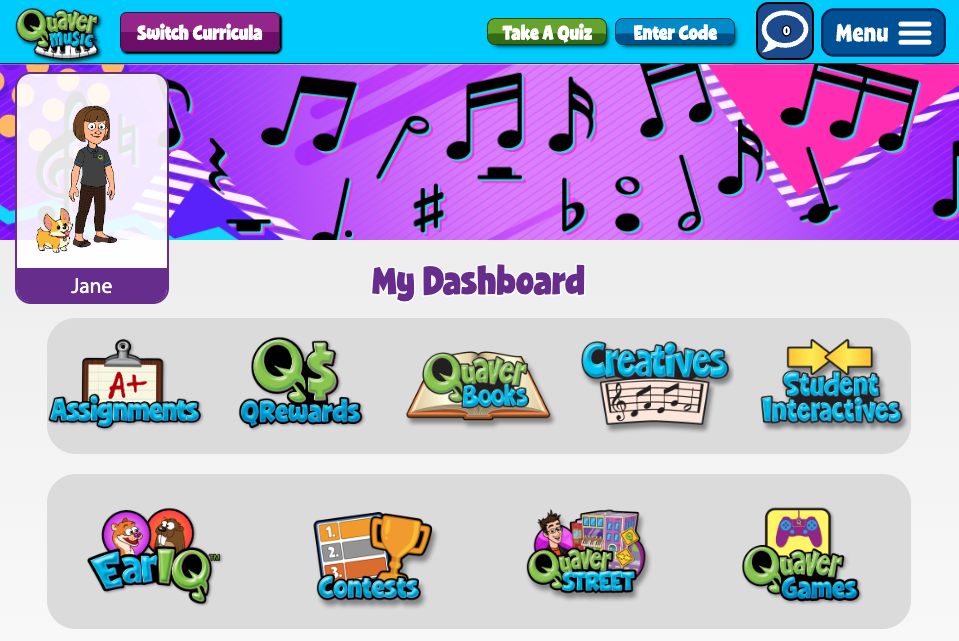The width and height of the screenshot is (959, 641).
Task: Click the Jane name label
Action: (92, 286)
